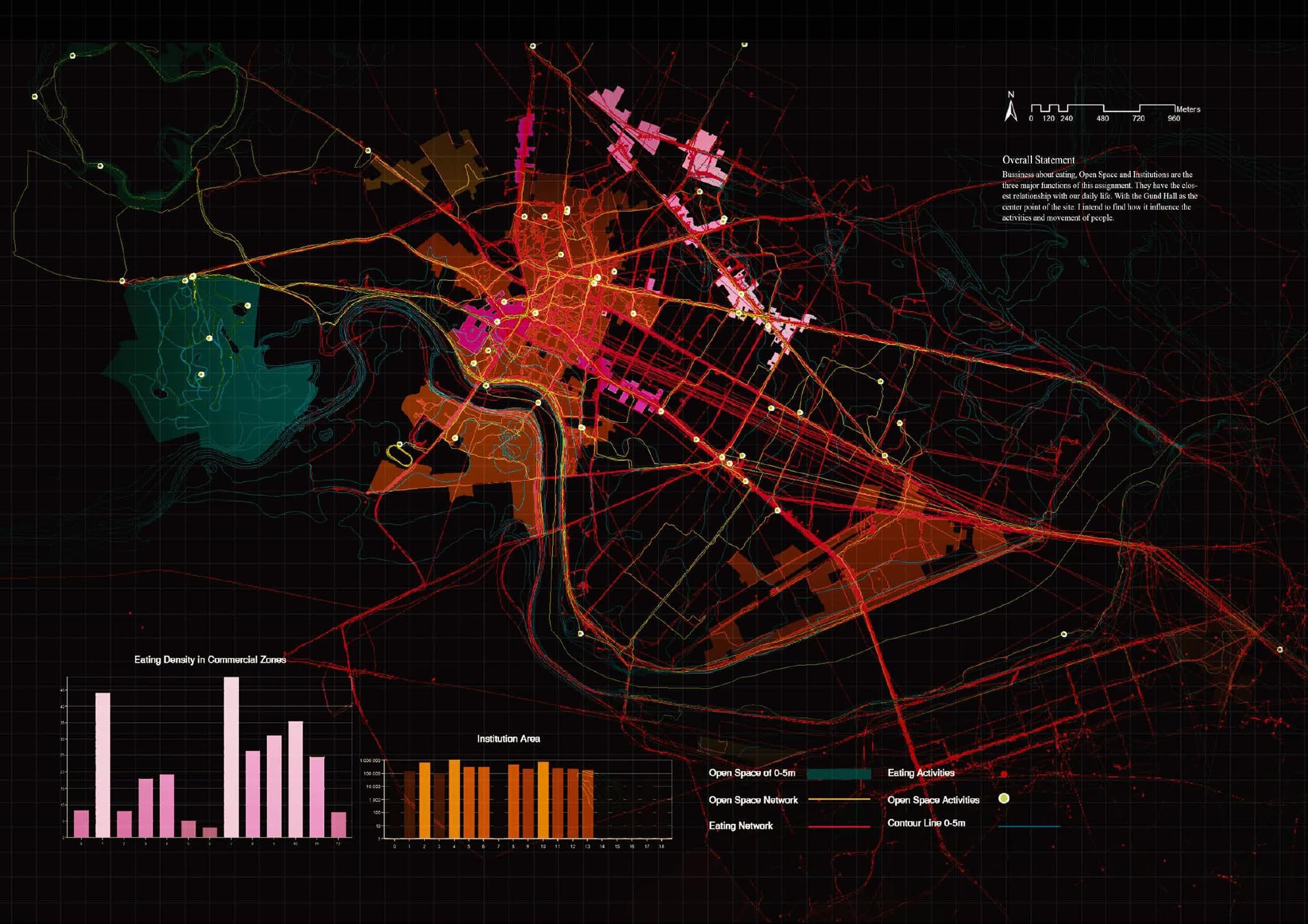
Task: Click '1 000 000' axis label in Institution chart
Action: 370,761
